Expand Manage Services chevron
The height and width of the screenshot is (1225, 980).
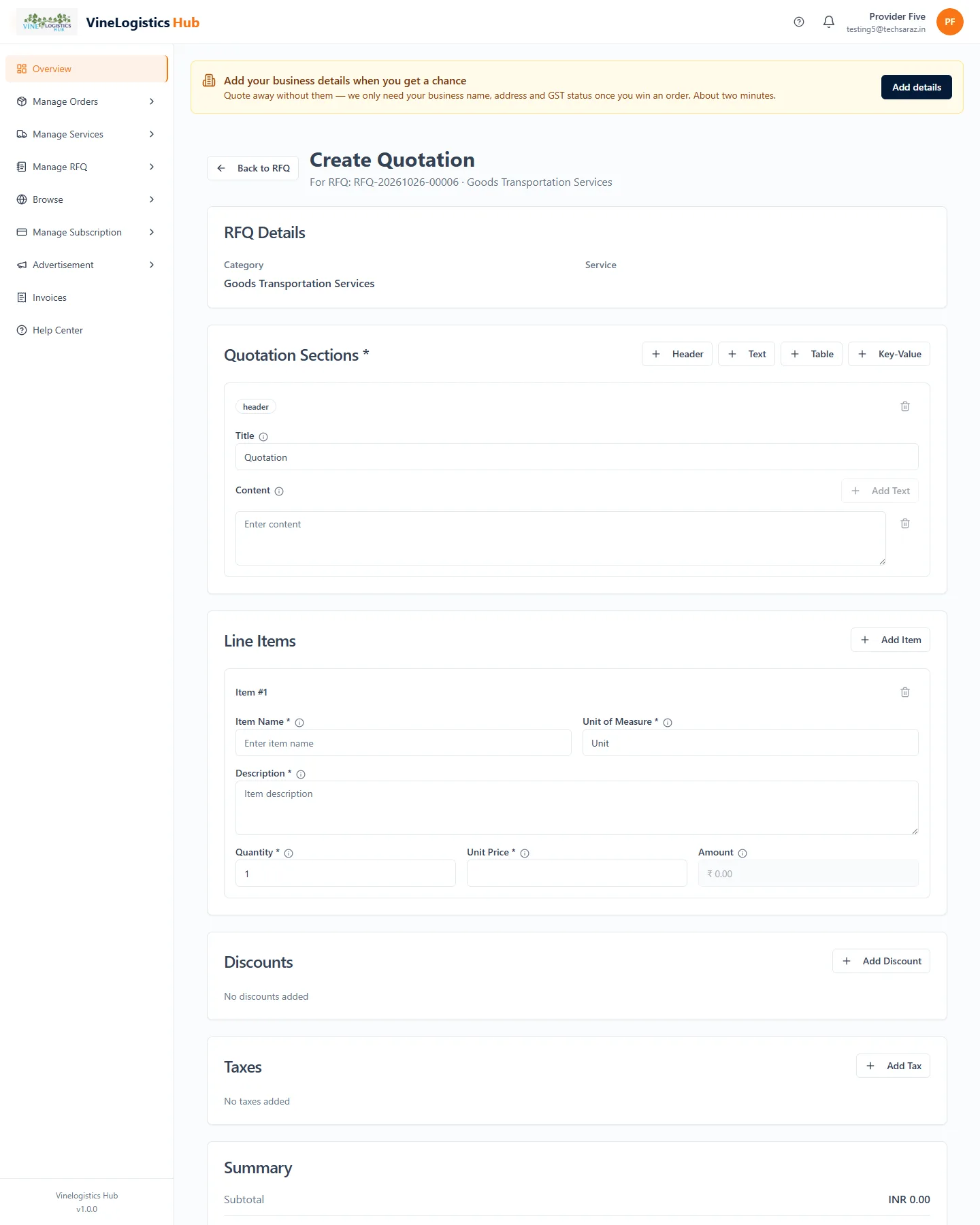coord(152,134)
